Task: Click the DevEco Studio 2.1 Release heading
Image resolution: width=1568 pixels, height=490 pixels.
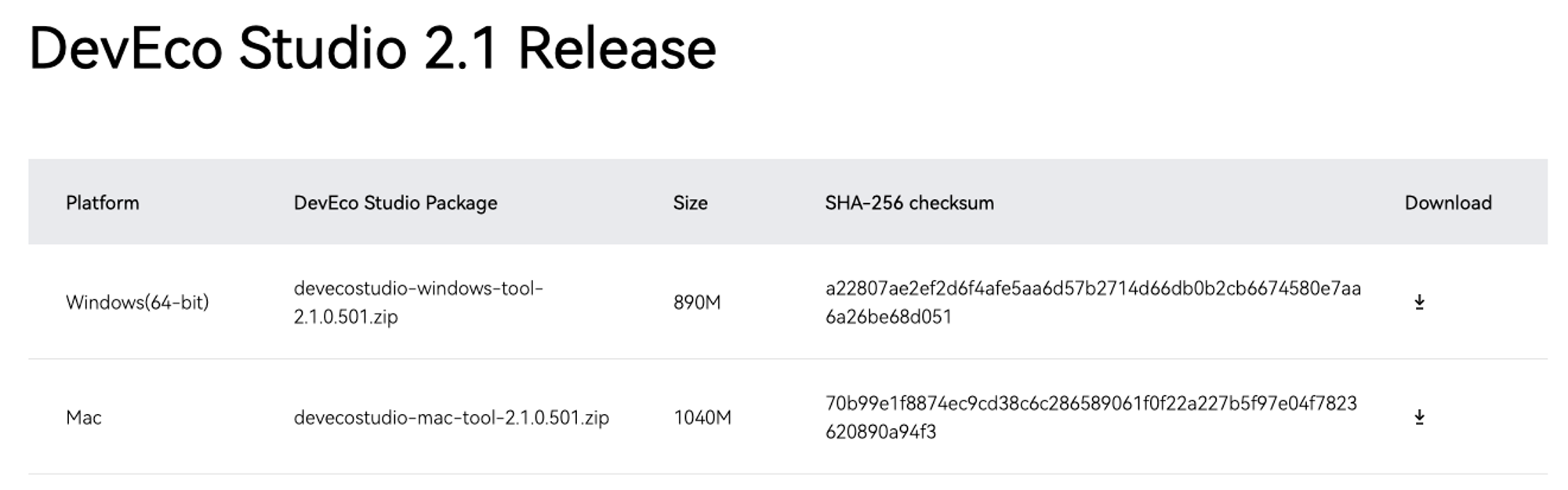Action: [372, 49]
